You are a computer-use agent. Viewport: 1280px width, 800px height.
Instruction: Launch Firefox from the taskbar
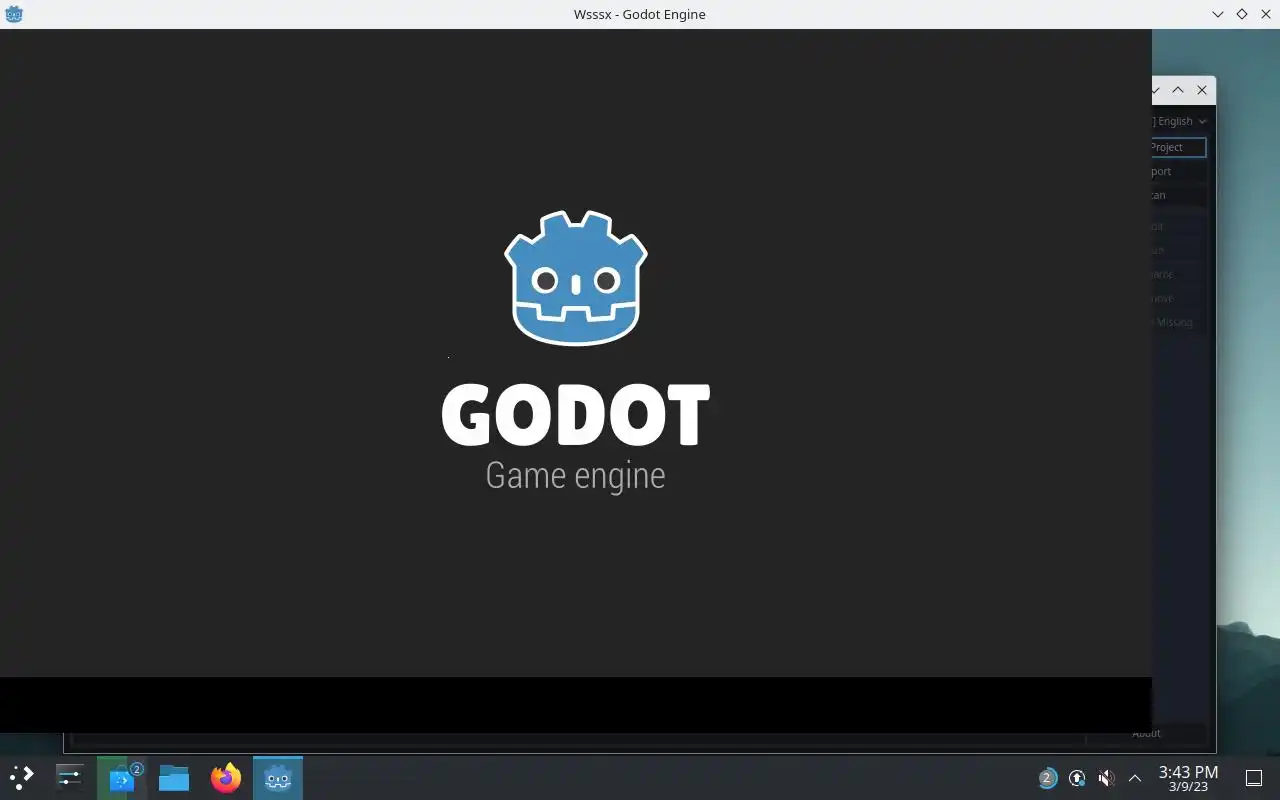click(226, 777)
